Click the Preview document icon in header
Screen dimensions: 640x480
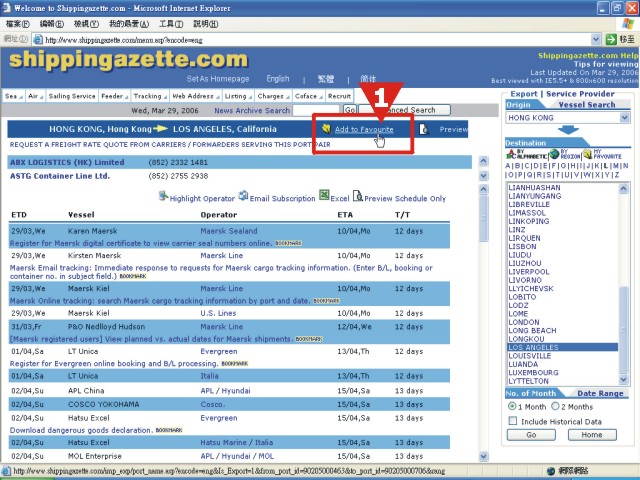pos(424,129)
